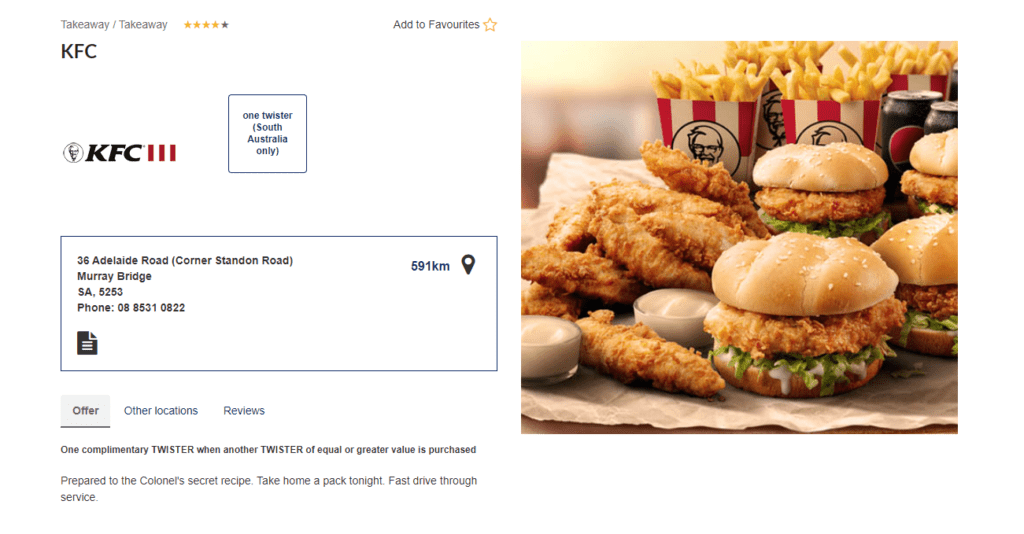The height and width of the screenshot is (534, 1024).
Task: Click the KFC title heading
Action: tap(79, 52)
